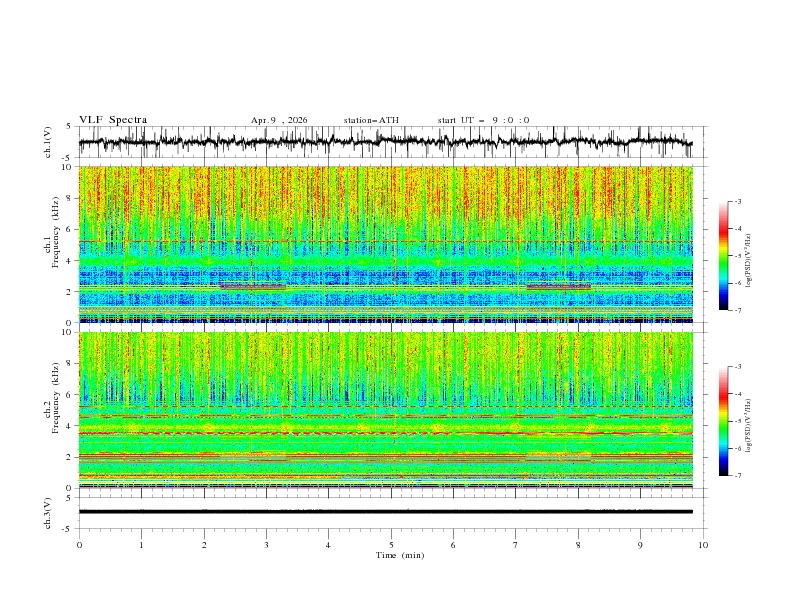
Task: Click the "-5" volt tick on ch.1(V) axis
Action: click(67, 158)
